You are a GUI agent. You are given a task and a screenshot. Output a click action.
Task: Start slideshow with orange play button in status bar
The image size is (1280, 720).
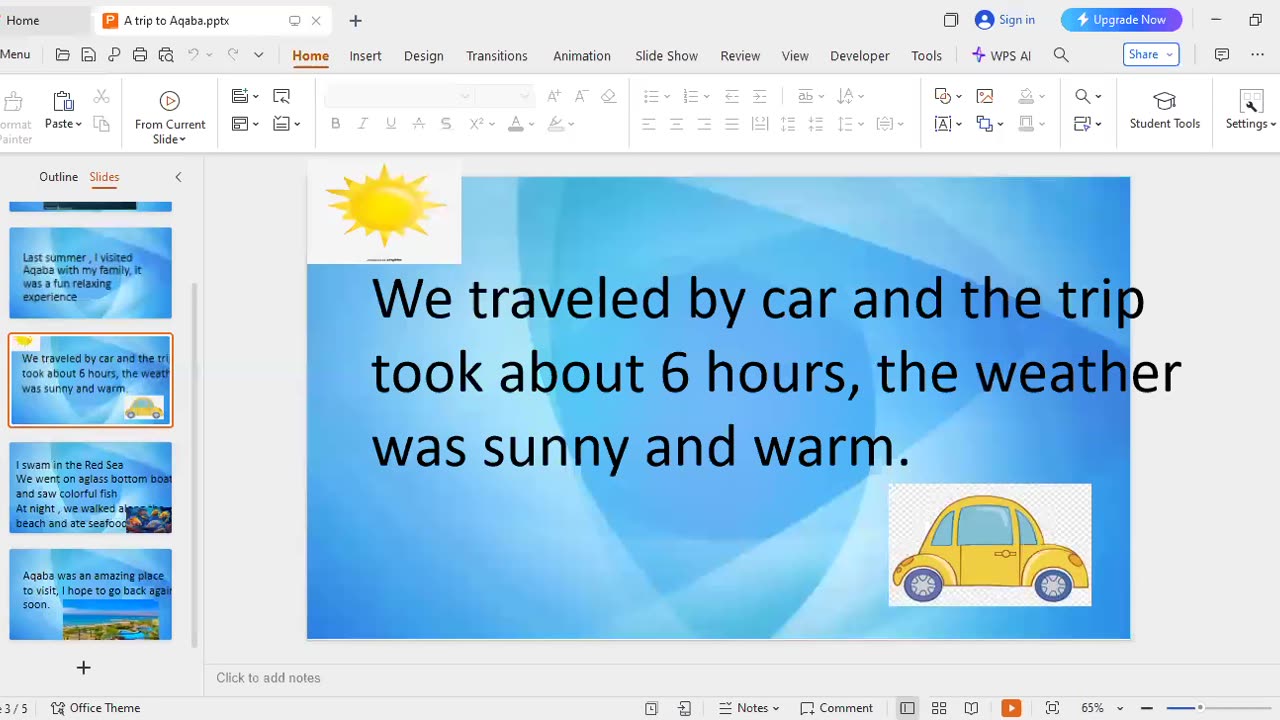click(x=1011, y=708)
